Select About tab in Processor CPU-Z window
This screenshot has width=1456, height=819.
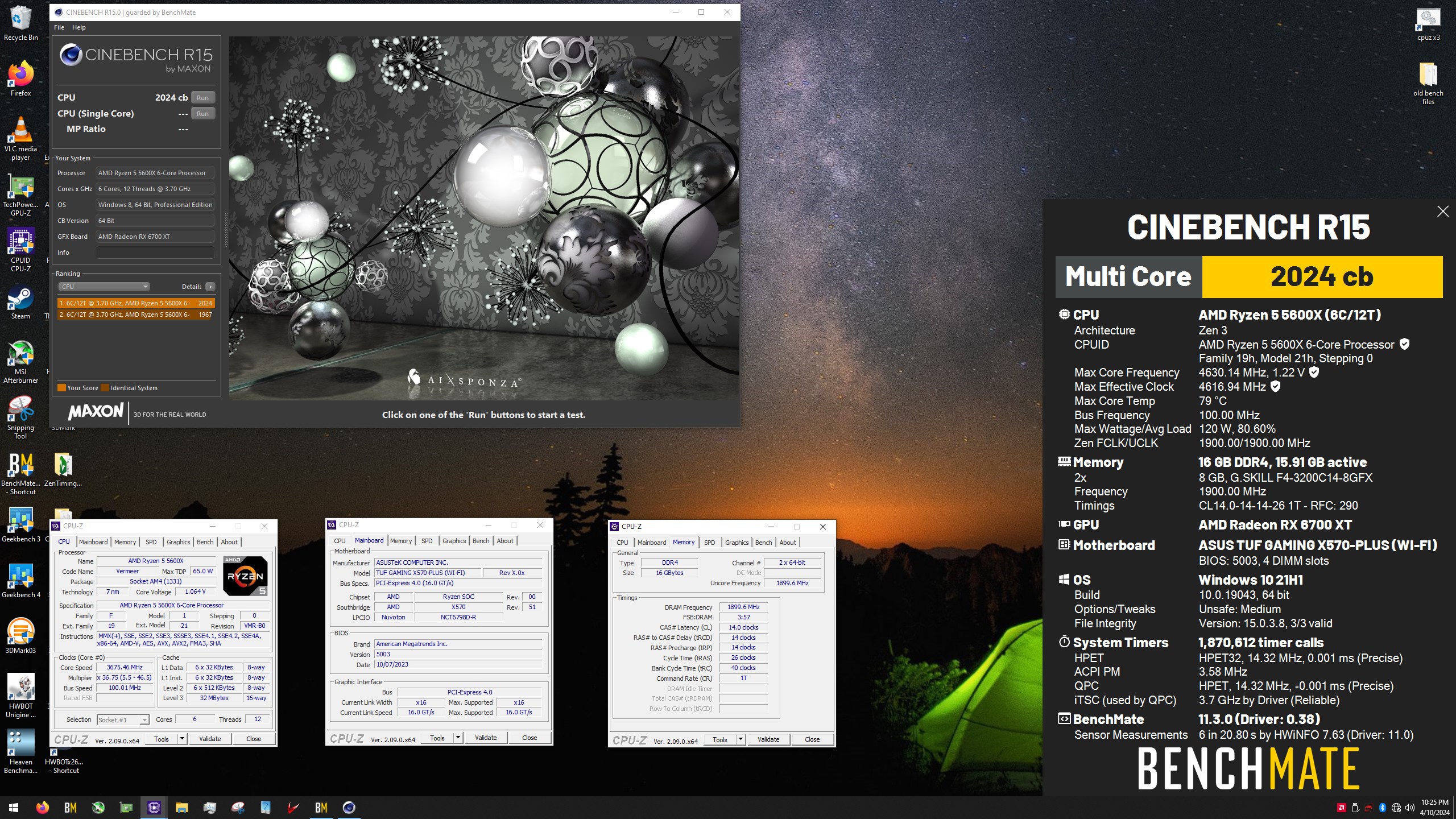[229, 542]
